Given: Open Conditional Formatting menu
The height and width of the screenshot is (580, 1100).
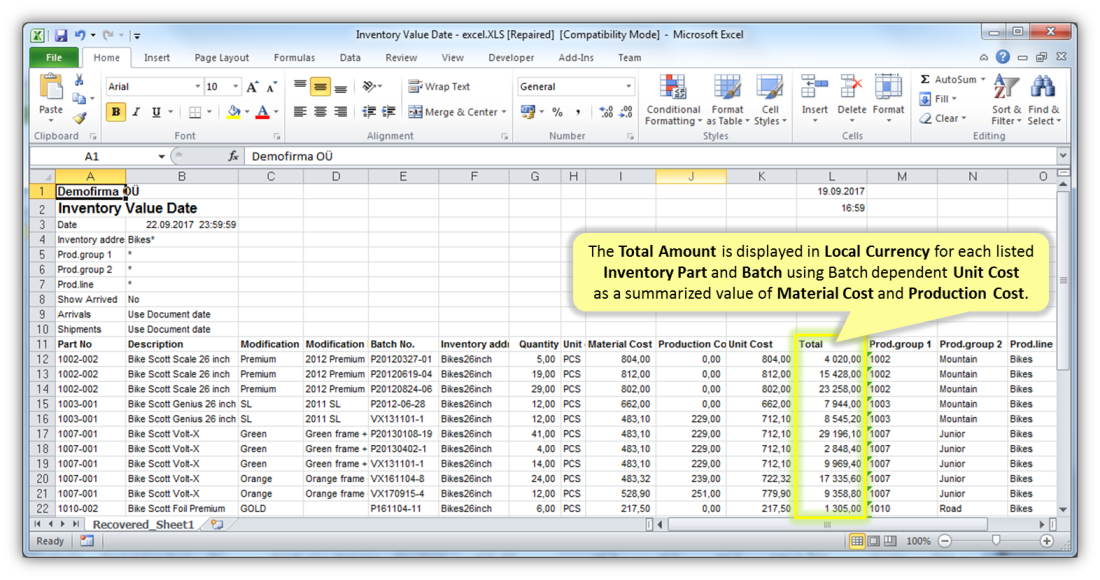Looking at the screenshot, I should pos(673,100).
